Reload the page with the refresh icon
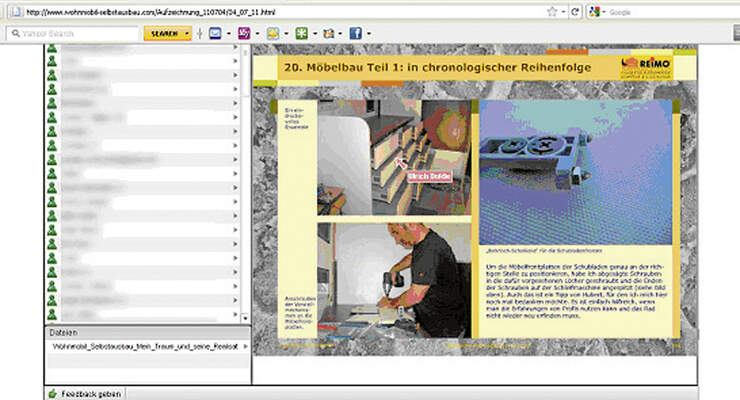The width and height of the screenshot is (740, 400). (575, 12)
